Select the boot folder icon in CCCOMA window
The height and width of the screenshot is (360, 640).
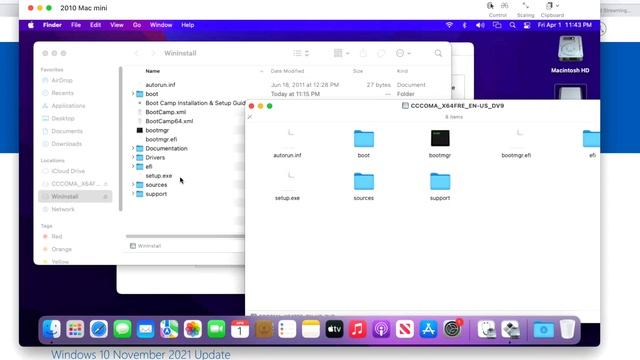364,139
